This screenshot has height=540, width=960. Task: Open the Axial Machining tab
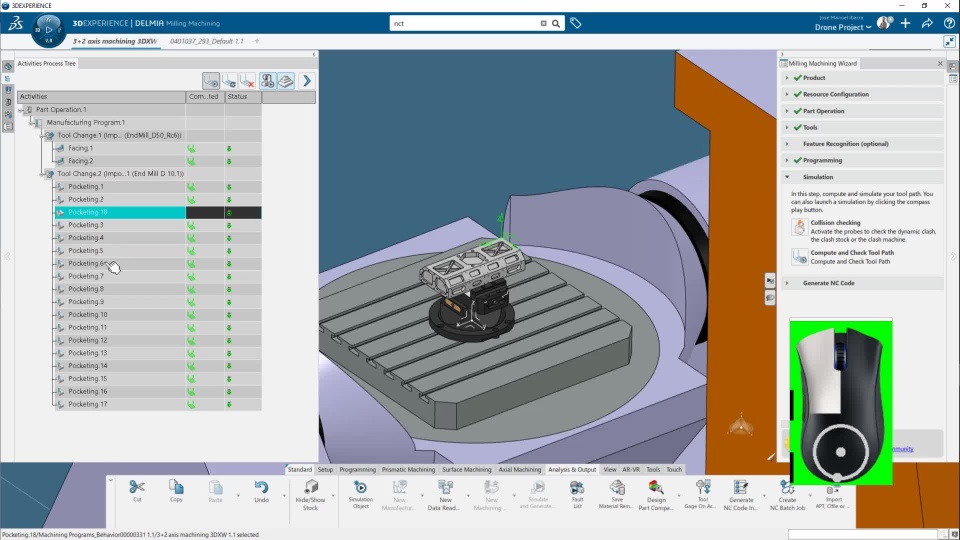click(x=520, y=470)
